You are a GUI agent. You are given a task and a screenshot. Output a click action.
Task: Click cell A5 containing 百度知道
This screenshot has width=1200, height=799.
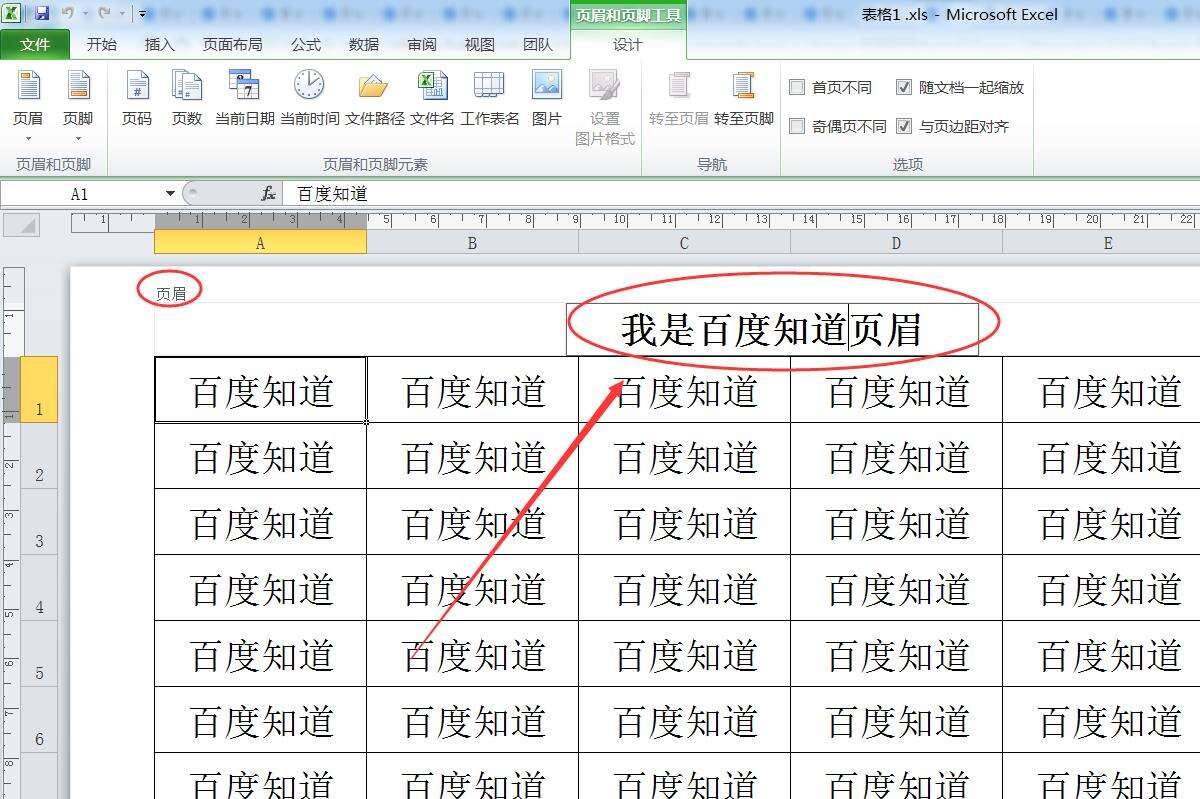[x=261, y=654]
